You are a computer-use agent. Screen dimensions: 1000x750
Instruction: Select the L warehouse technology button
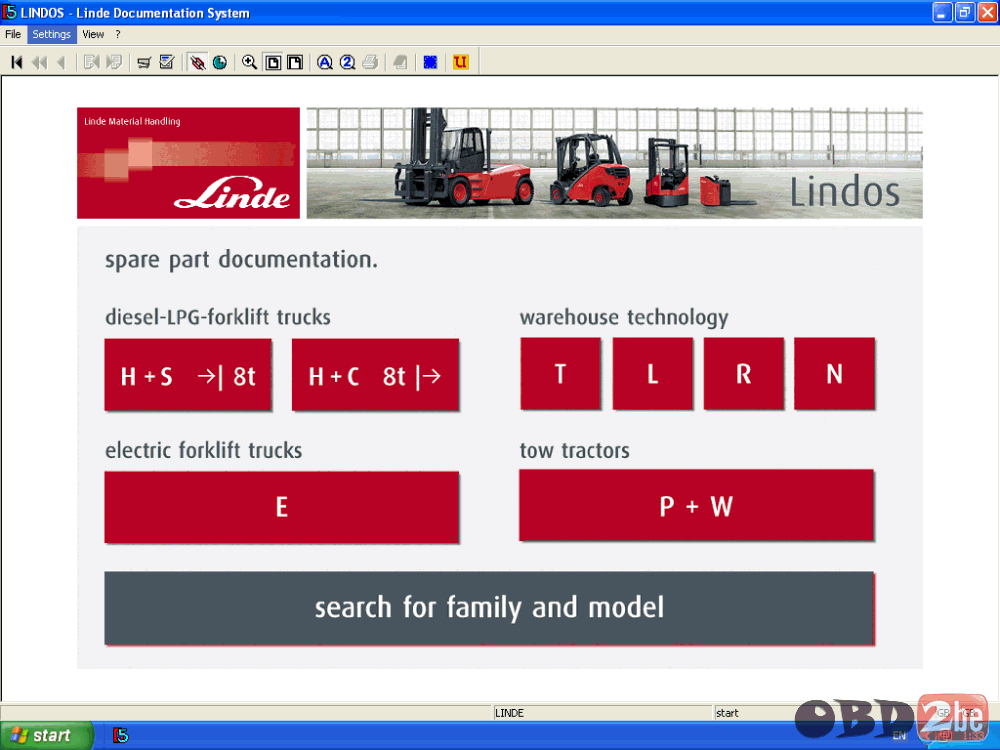click(652, 374)
